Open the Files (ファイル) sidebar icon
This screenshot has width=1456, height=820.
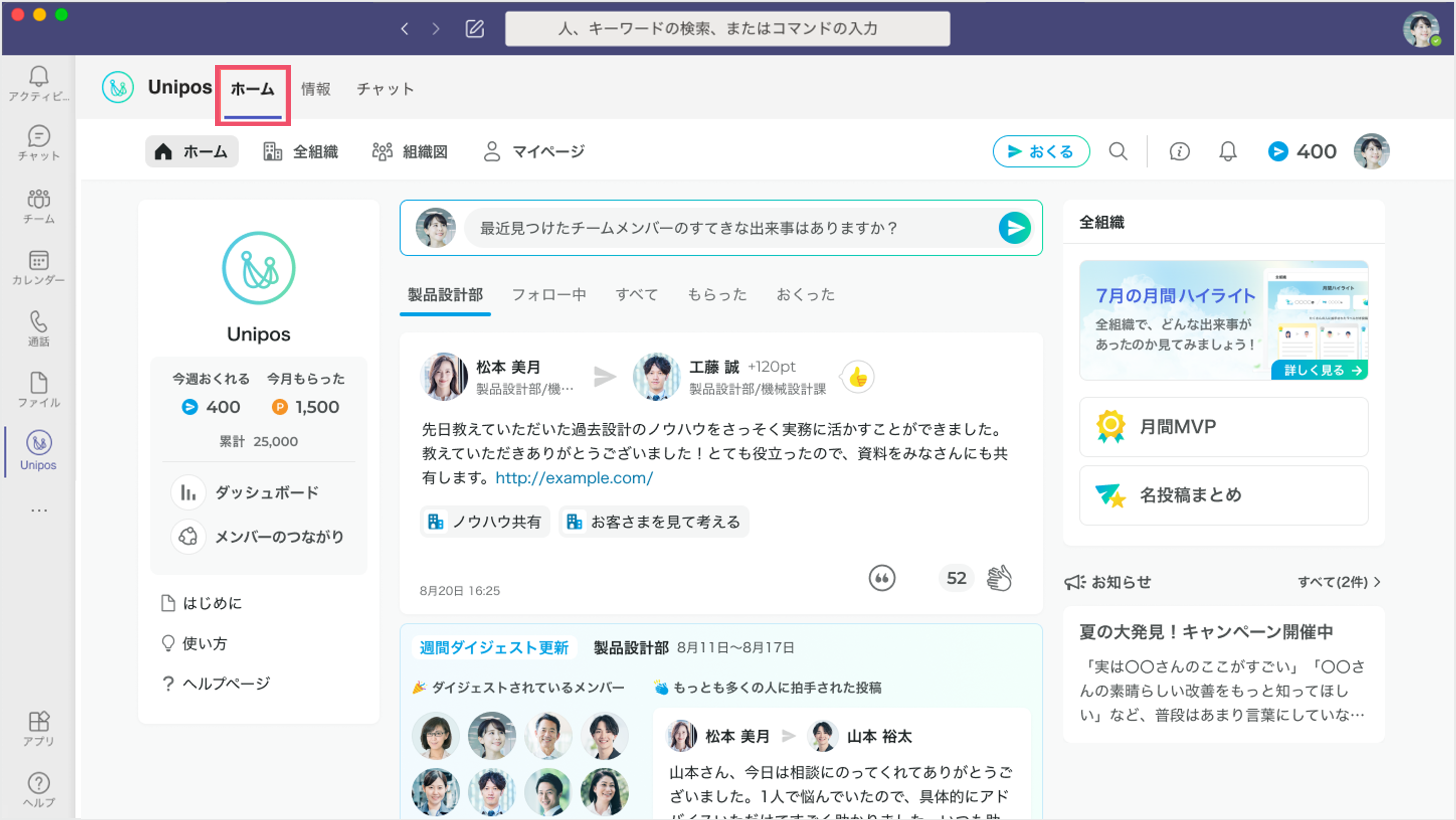click(38, 390)
